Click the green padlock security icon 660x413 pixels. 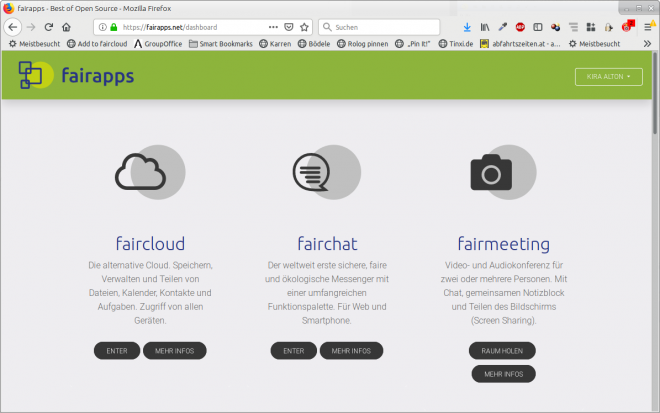tap(114, 27)
